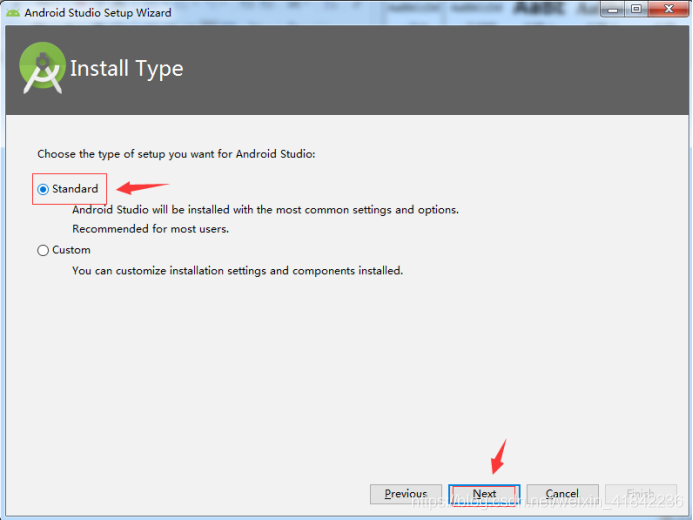The image size is (693, 520).
Task: Click the text 'Recommended for most users.'
Action: 150,229
